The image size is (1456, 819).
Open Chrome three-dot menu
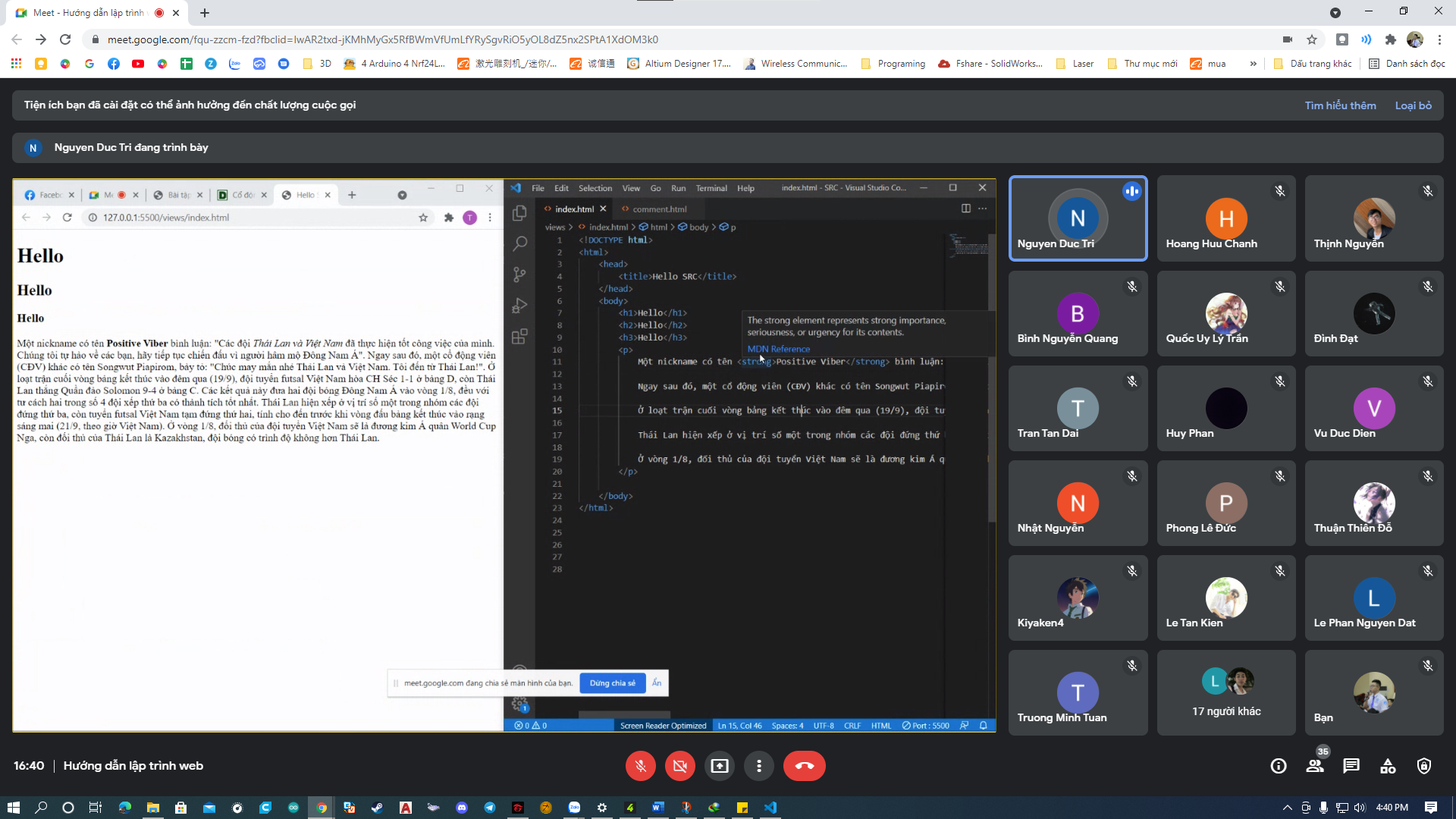click(x=1439, y=39)
